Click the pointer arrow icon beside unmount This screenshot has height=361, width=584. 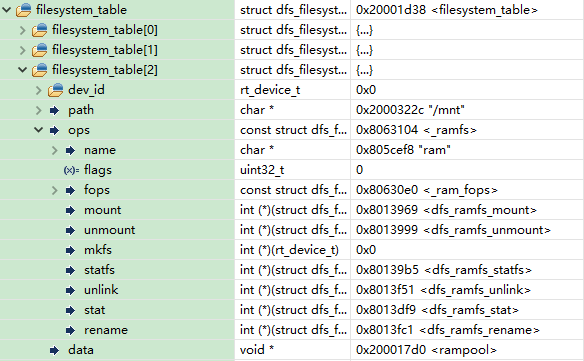click(70, 230)
